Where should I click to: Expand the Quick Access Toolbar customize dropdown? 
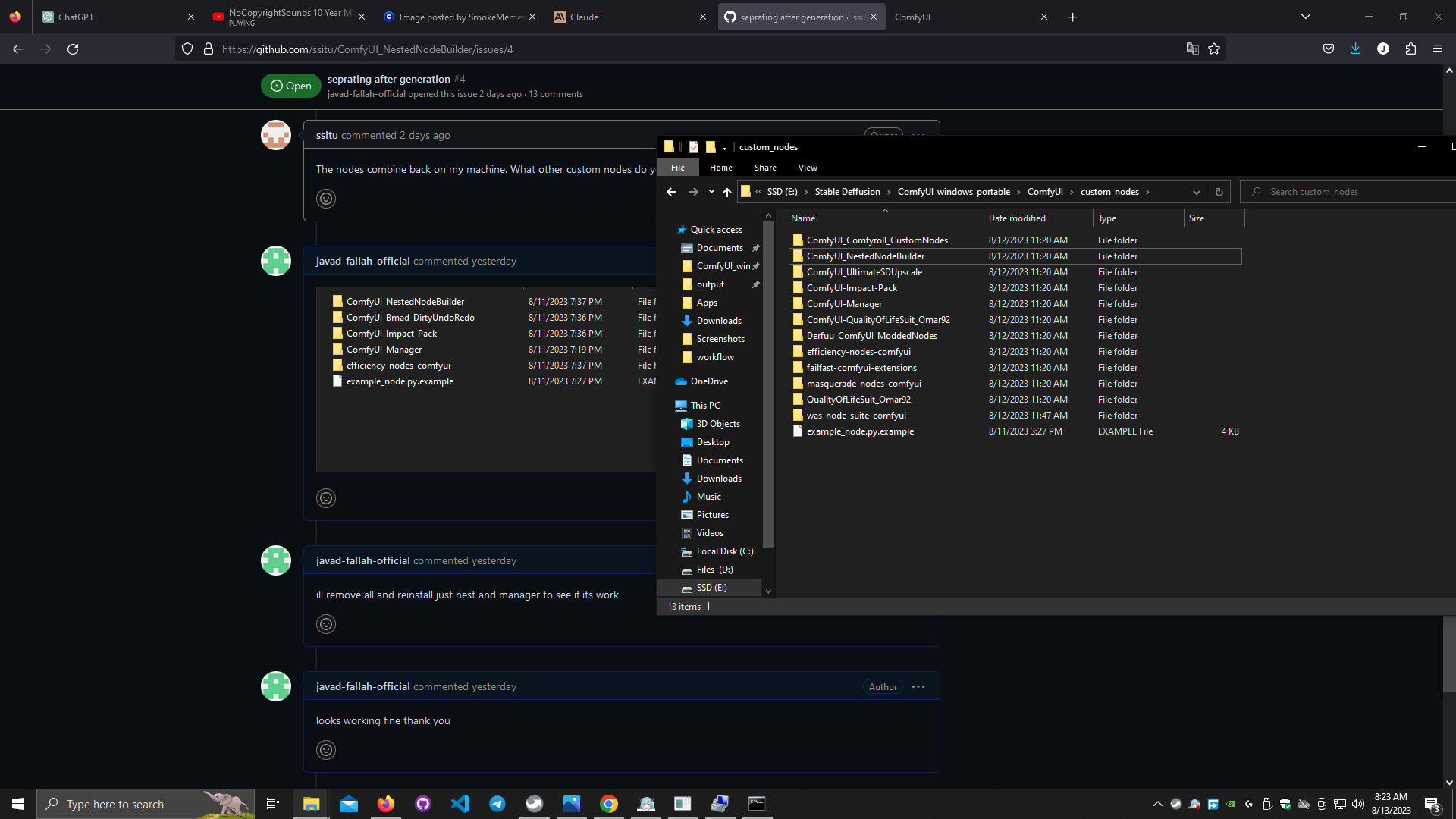tap(724, 146)
